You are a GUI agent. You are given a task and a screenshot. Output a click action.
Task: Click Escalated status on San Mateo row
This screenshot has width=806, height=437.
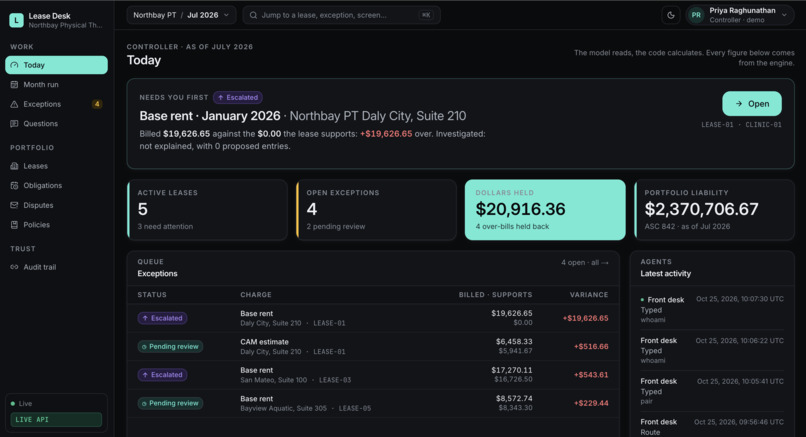pos(162,375)
